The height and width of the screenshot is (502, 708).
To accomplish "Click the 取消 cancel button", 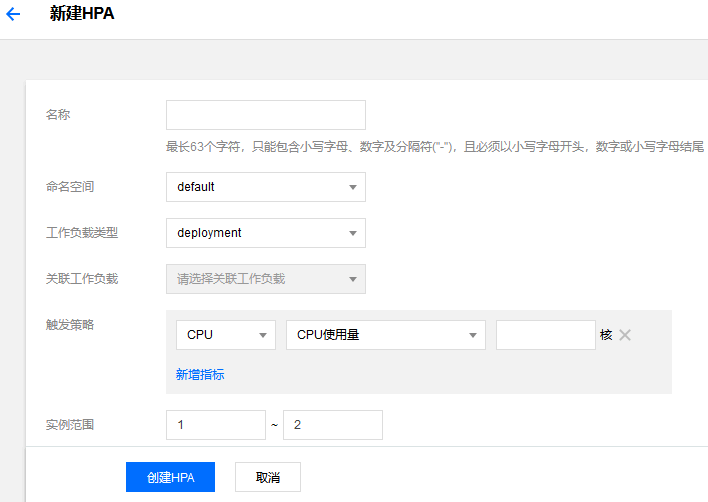I will coord(268,477).
